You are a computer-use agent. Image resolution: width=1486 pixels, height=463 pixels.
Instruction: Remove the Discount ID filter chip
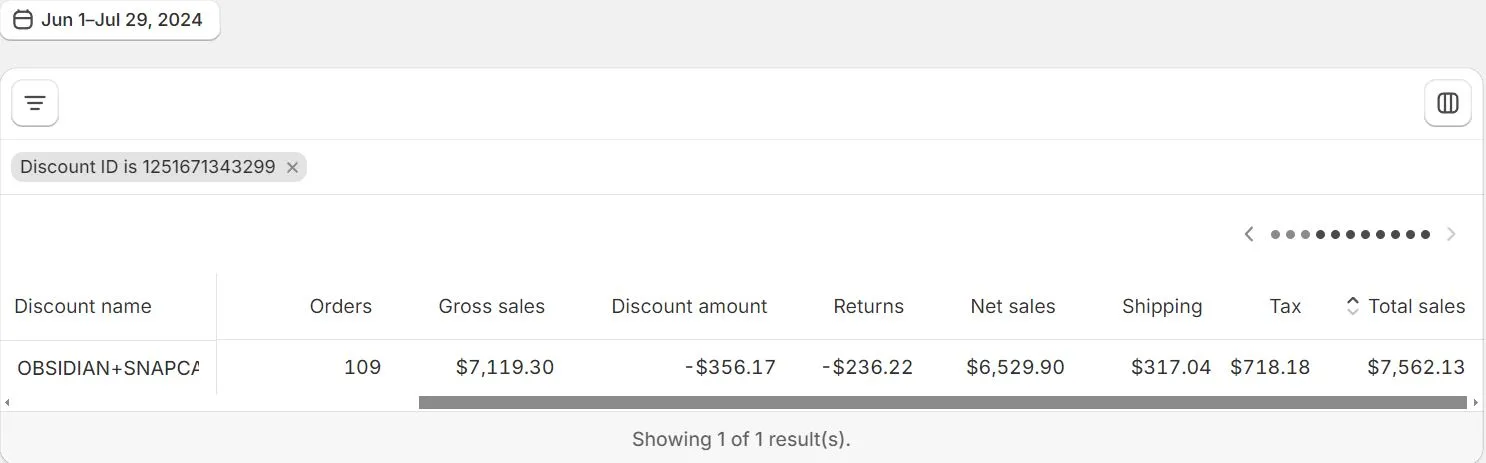click(292, 168)
